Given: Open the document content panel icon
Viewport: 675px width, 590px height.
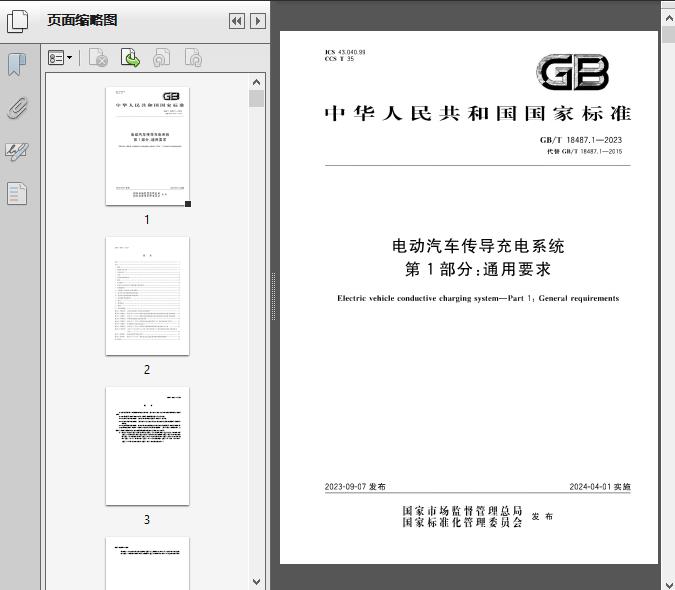Looking at the screenshot, I should [x=17, y=194].
